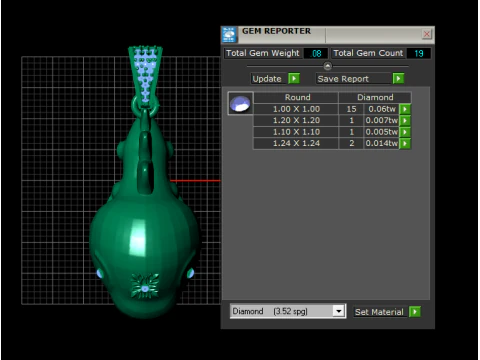Open the Diamond (3.52 spg) material dropdown
Screen dimensions: 480x360
(339, 311)
